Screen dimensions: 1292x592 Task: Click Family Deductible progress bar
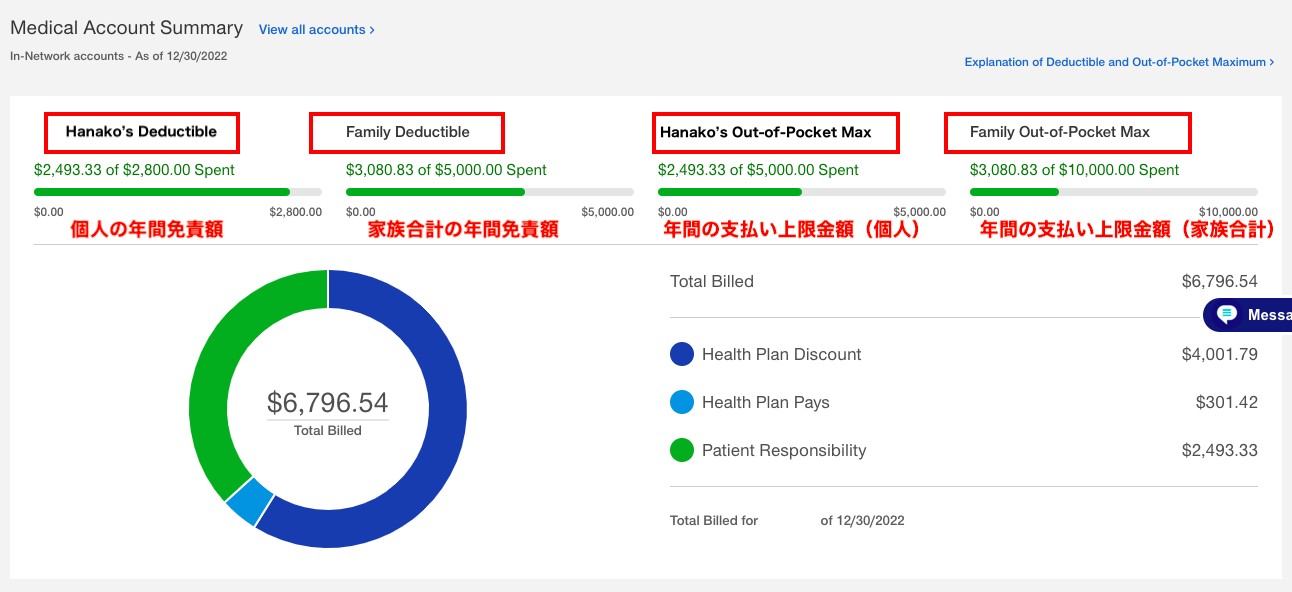(x=490, y=191)
